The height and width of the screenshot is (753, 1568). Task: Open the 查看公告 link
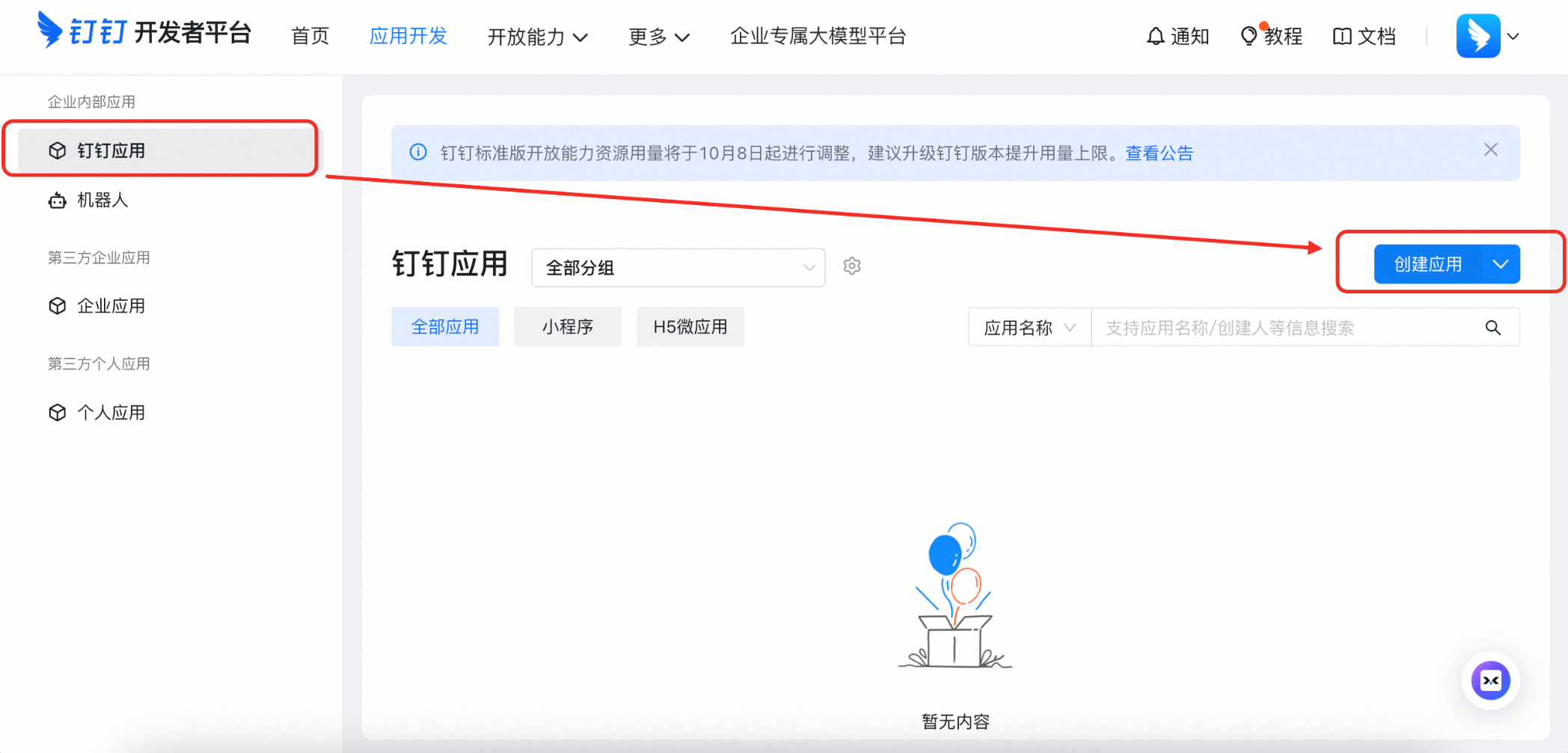[1160, 153]
